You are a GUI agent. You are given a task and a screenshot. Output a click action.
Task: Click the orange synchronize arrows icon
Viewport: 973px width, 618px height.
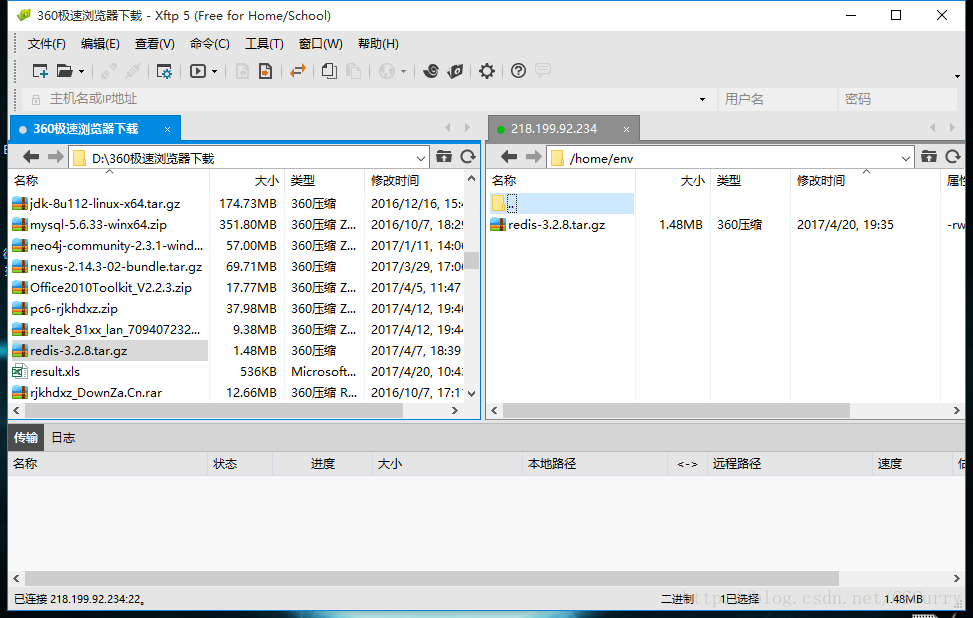click(298, 71)
